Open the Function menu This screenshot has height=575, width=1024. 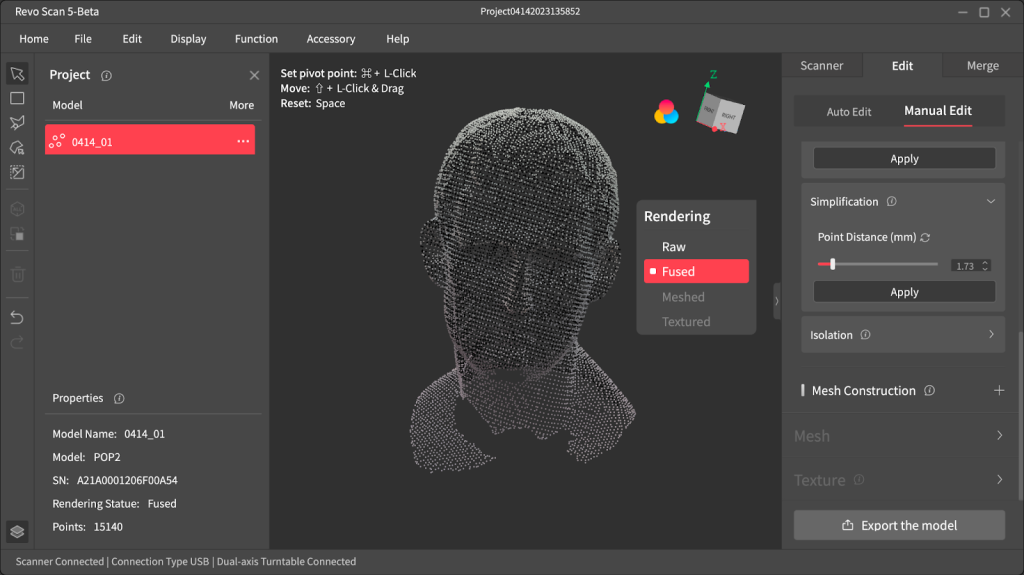(256, 39)
